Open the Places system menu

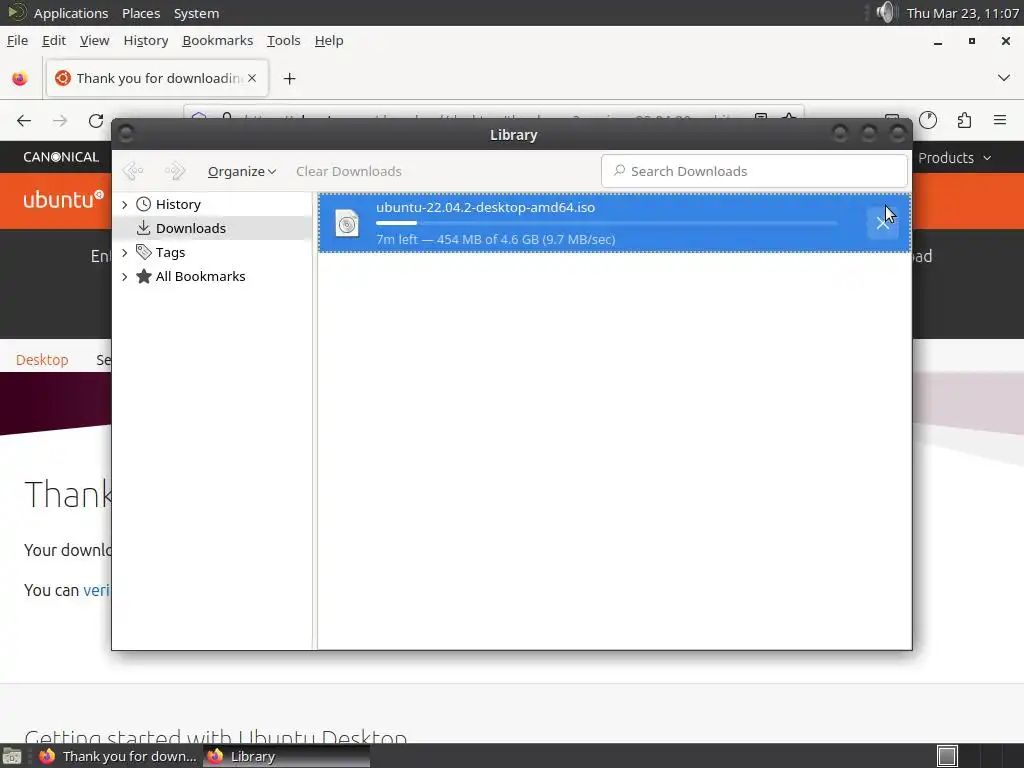pos(141,13)
